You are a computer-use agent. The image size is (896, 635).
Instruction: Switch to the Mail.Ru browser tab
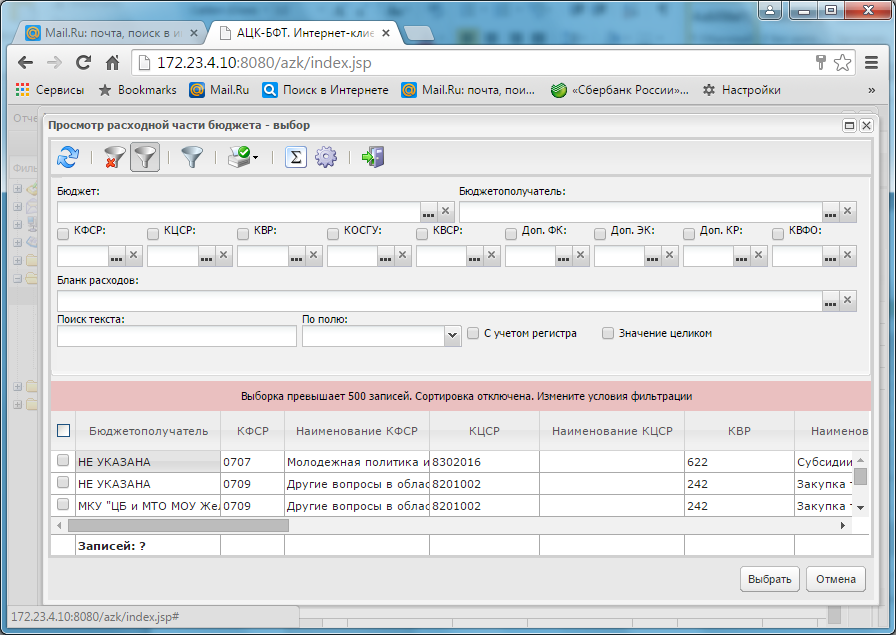tap(110, 33)
